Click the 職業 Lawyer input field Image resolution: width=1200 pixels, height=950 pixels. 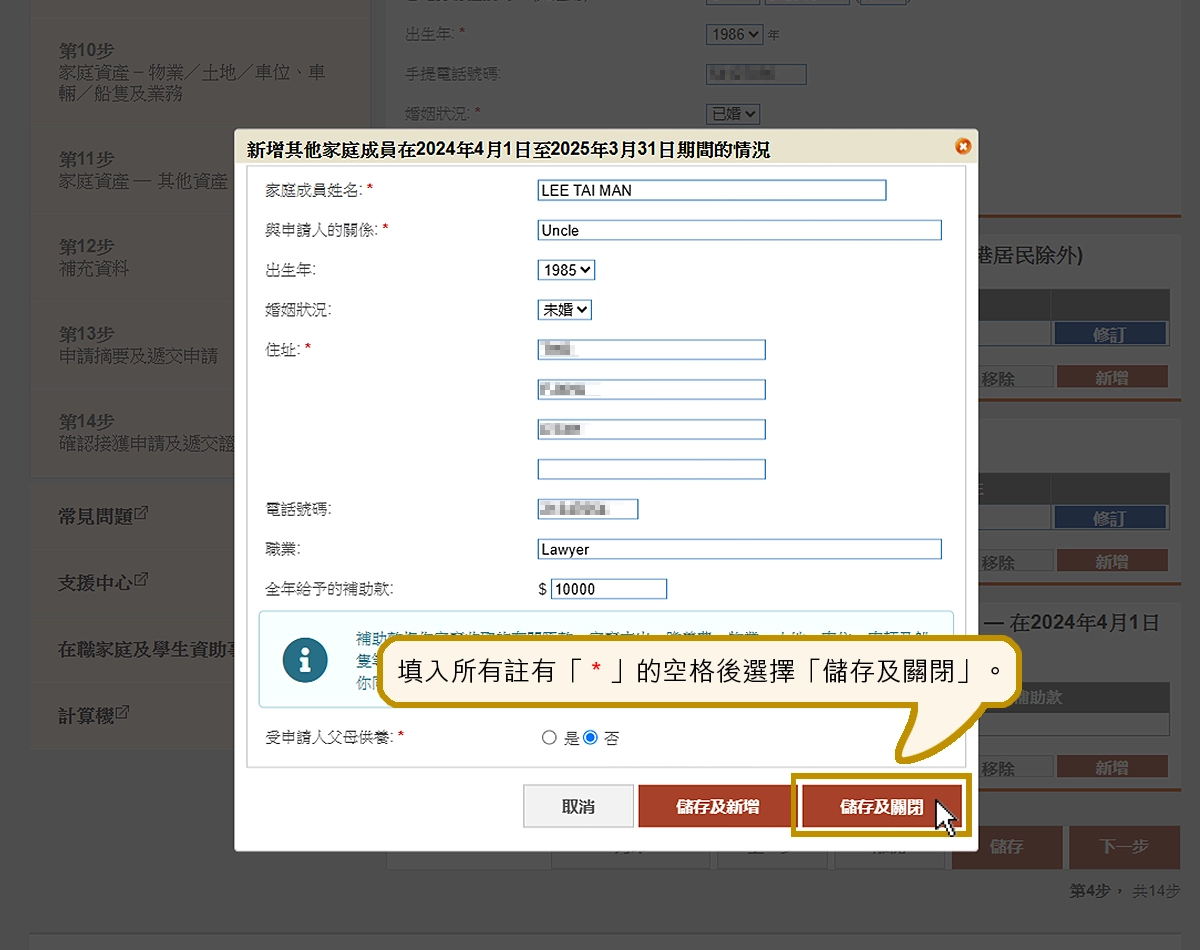[739, 549]
